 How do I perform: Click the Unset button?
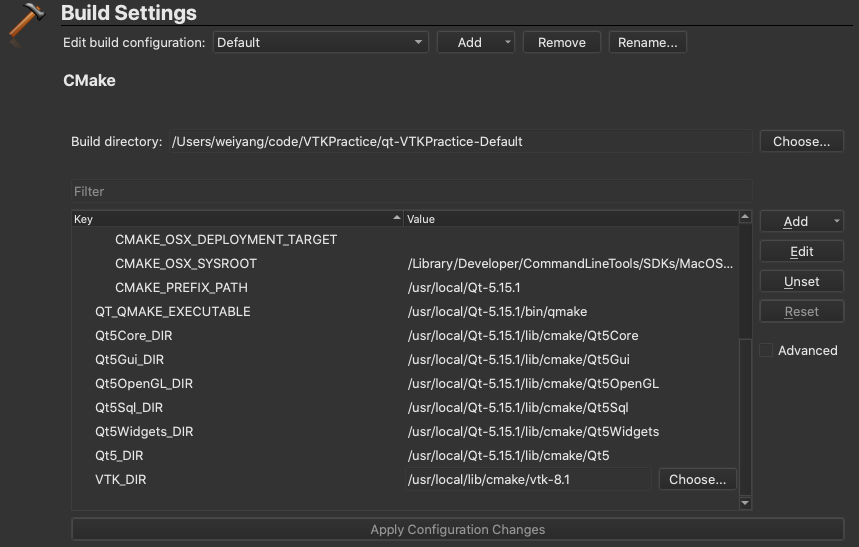point(801,282)
